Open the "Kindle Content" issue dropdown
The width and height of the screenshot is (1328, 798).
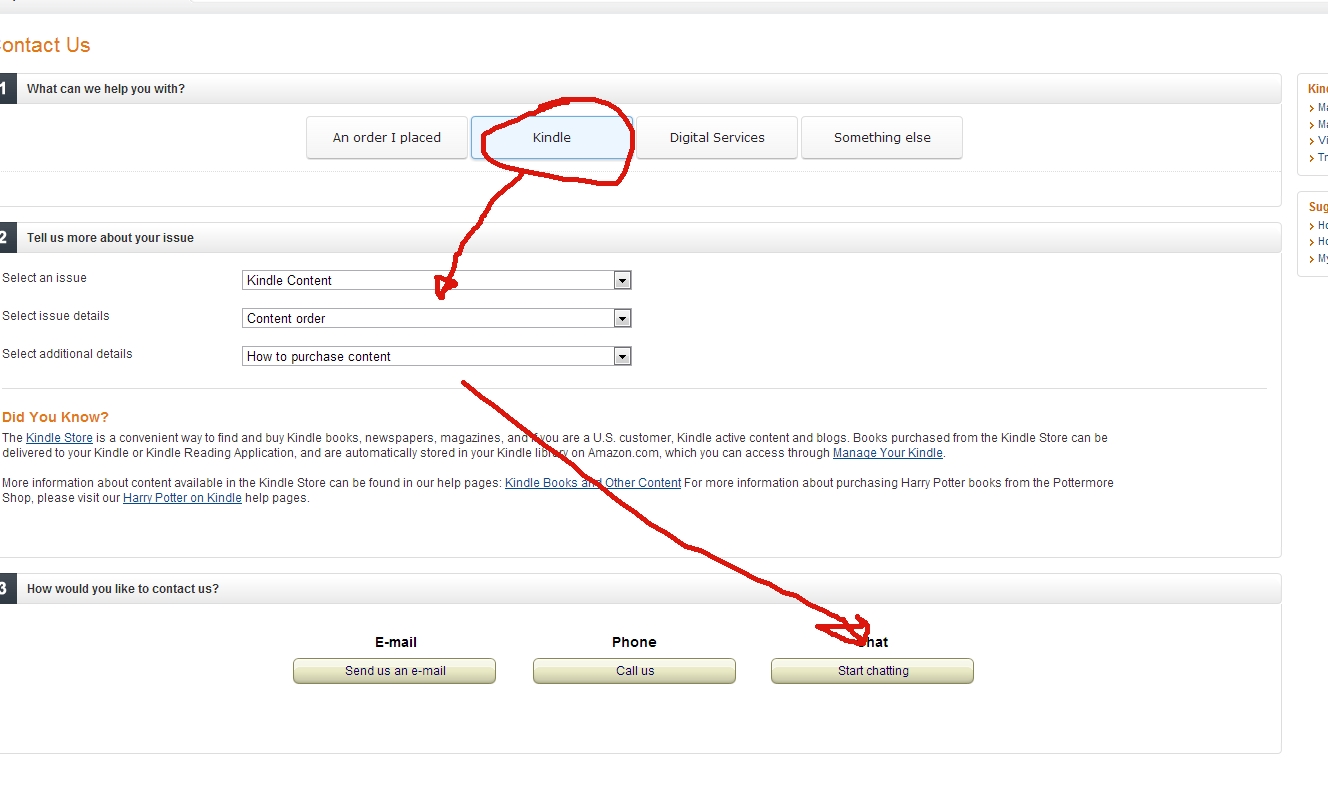[x=436, y=280]
